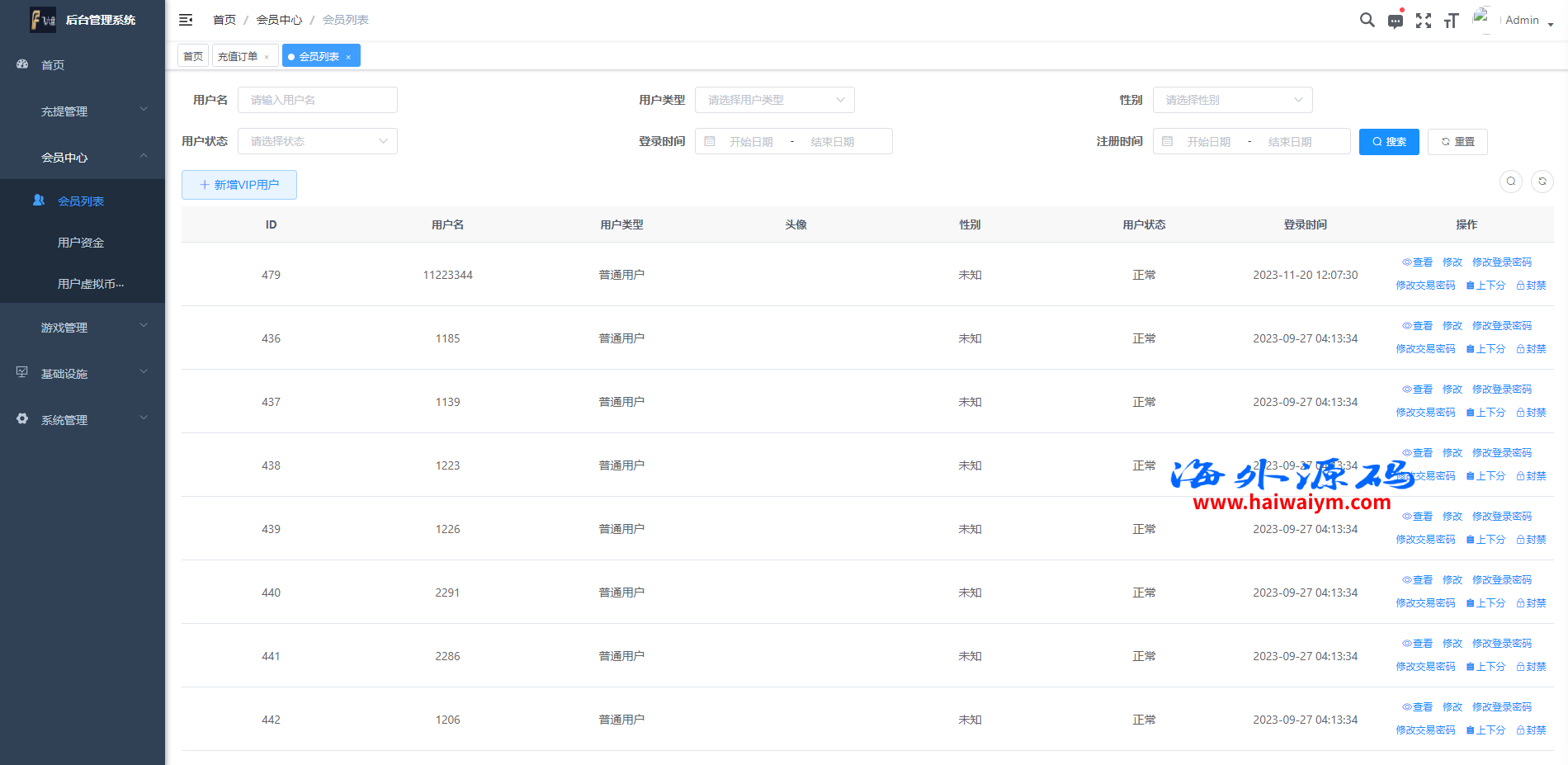Open the 用户资金 menu item
The image size is (1568, 765).
click(81, 243)
